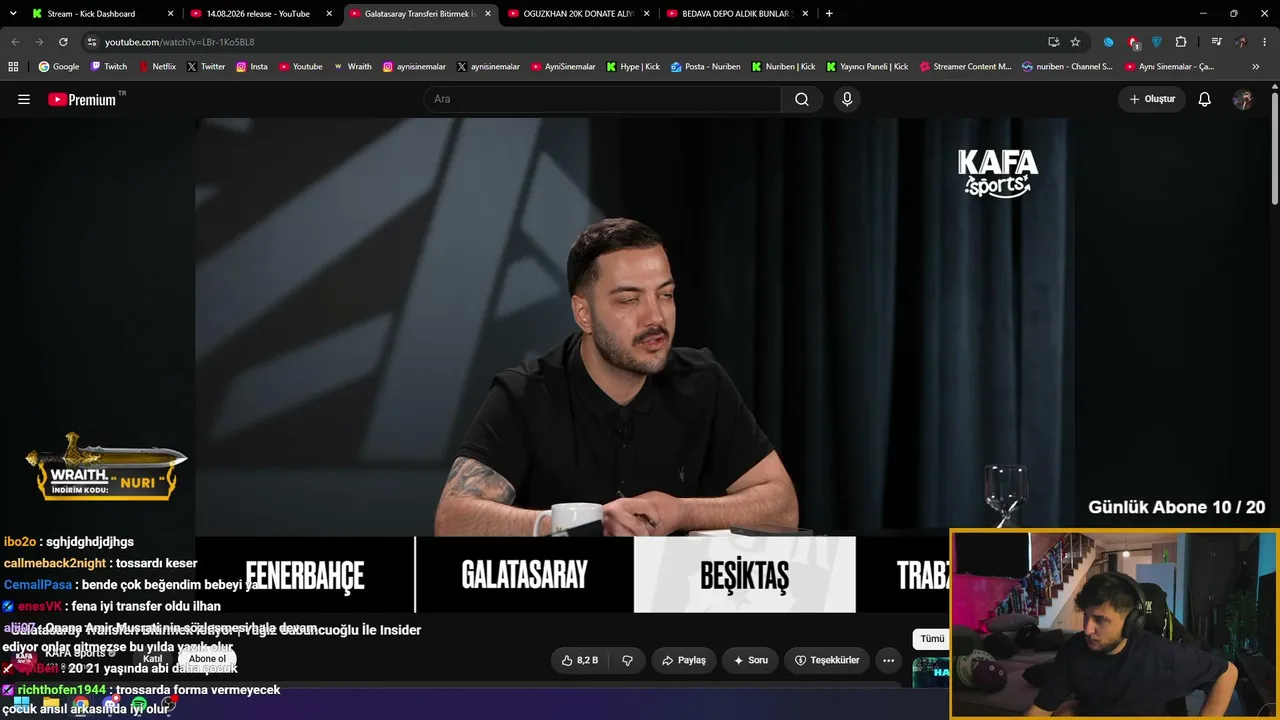Click the install app icon in address bar
Image resolution: width=1280 pixels, height=720 pixels.
point(1053,42)
